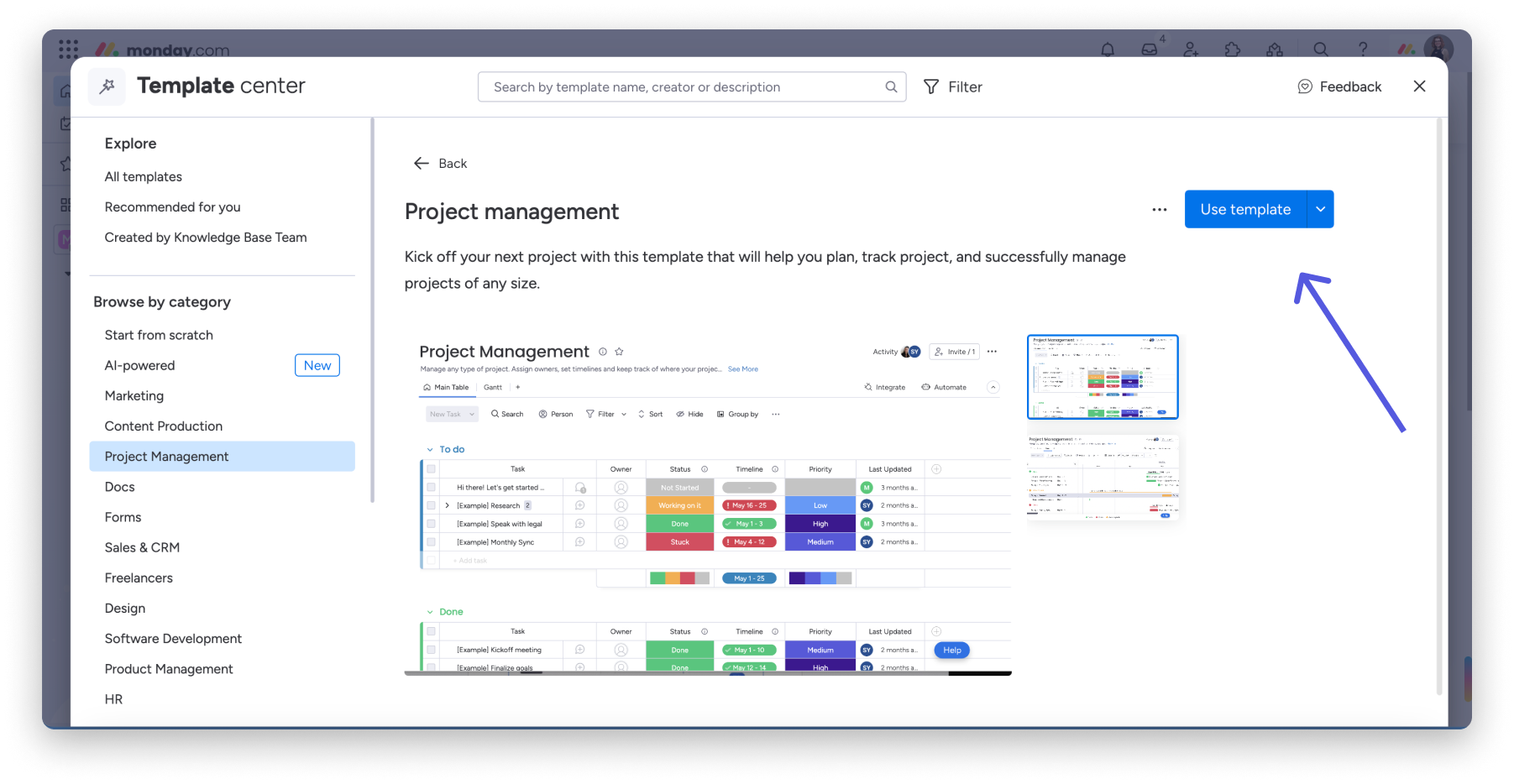The width and height of the screenshot is (1514, 784).
Task: Go back using the Back link
Action: pyautogui.click(x=441, y=164)
